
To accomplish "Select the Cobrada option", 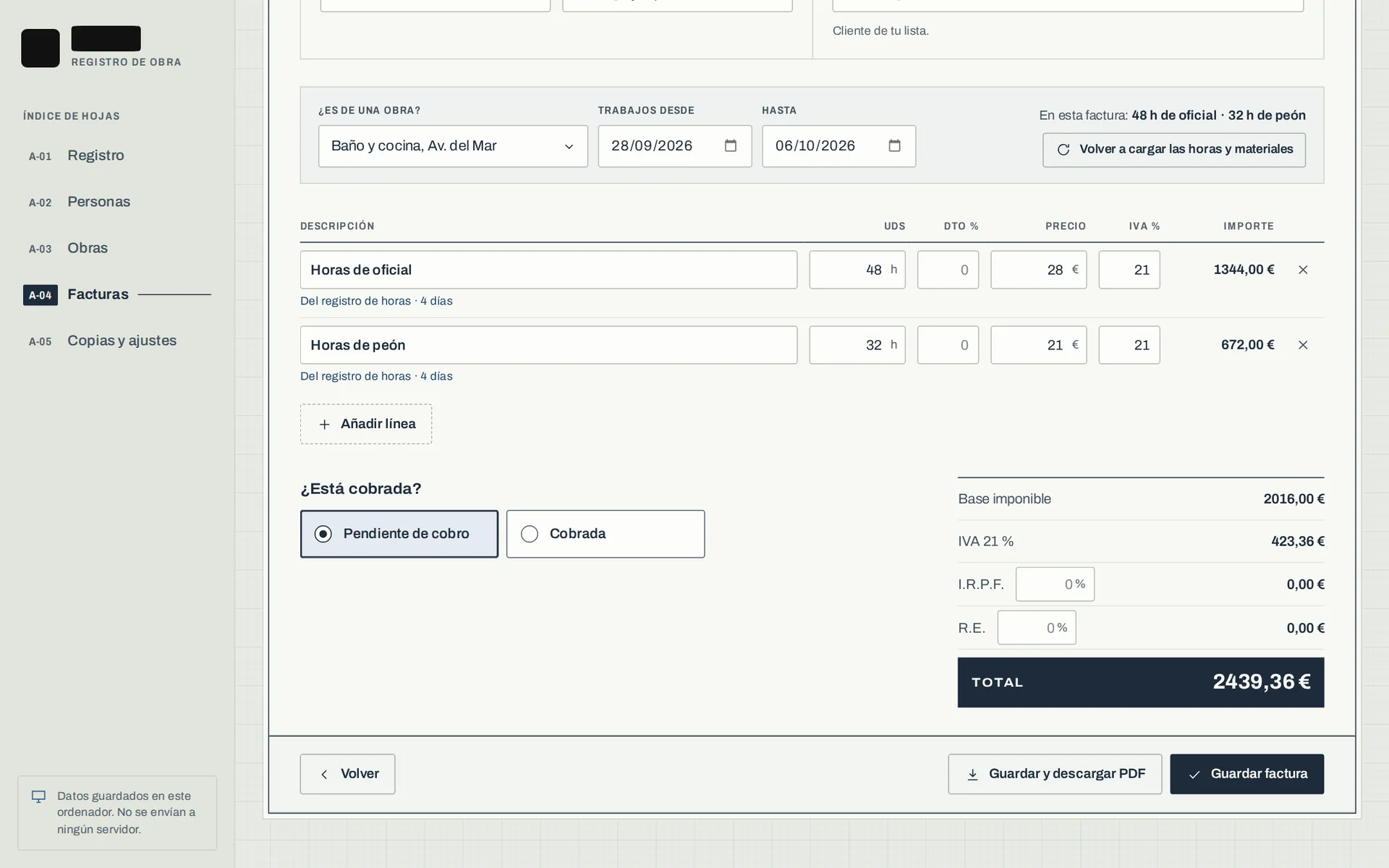I will [606, 534].
